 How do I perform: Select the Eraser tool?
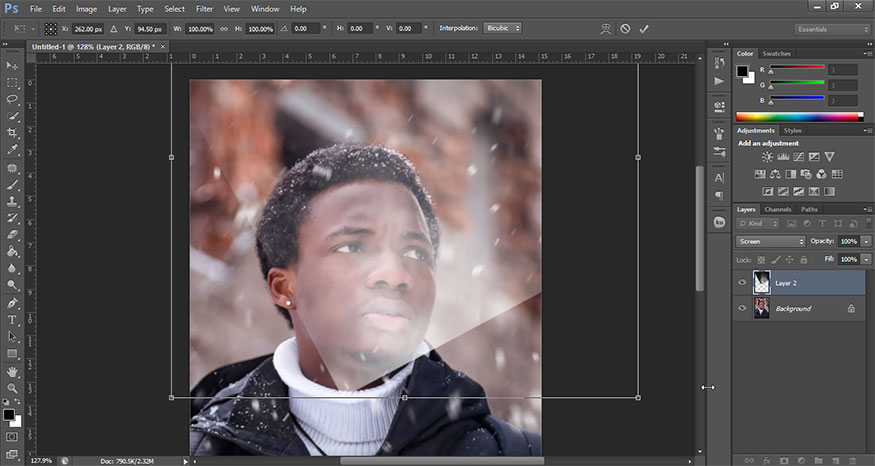(x=12, y=234)
